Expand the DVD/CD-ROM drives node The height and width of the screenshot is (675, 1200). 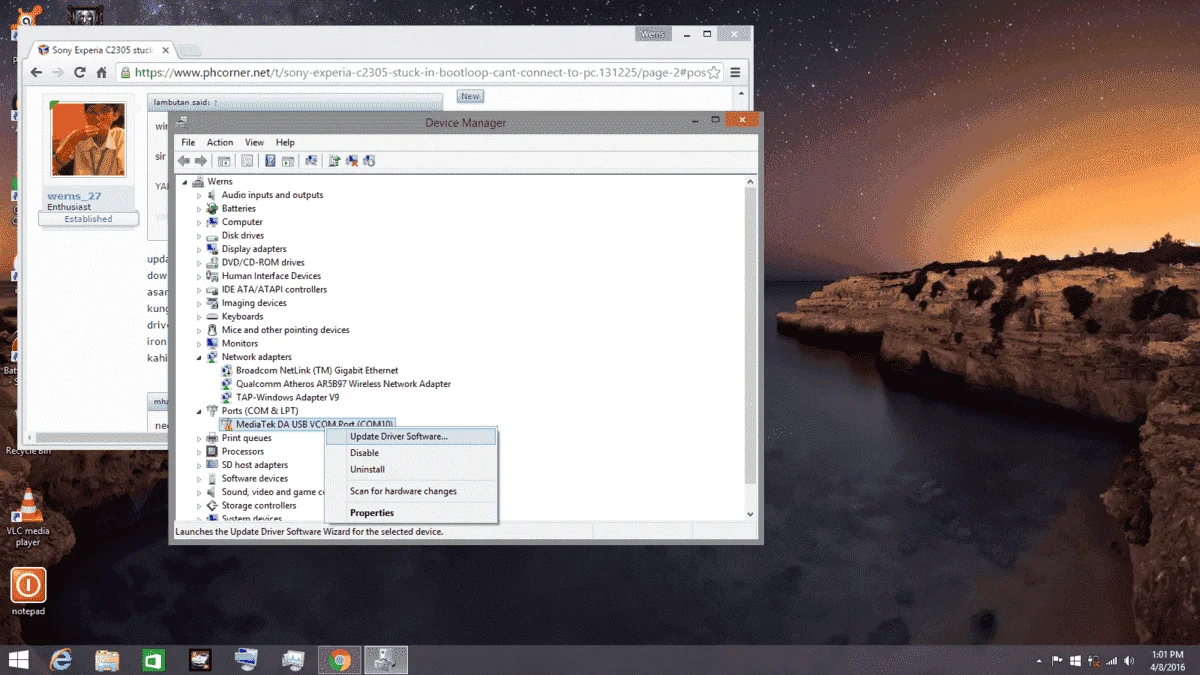pyautogui.click(x=199, y=263)
